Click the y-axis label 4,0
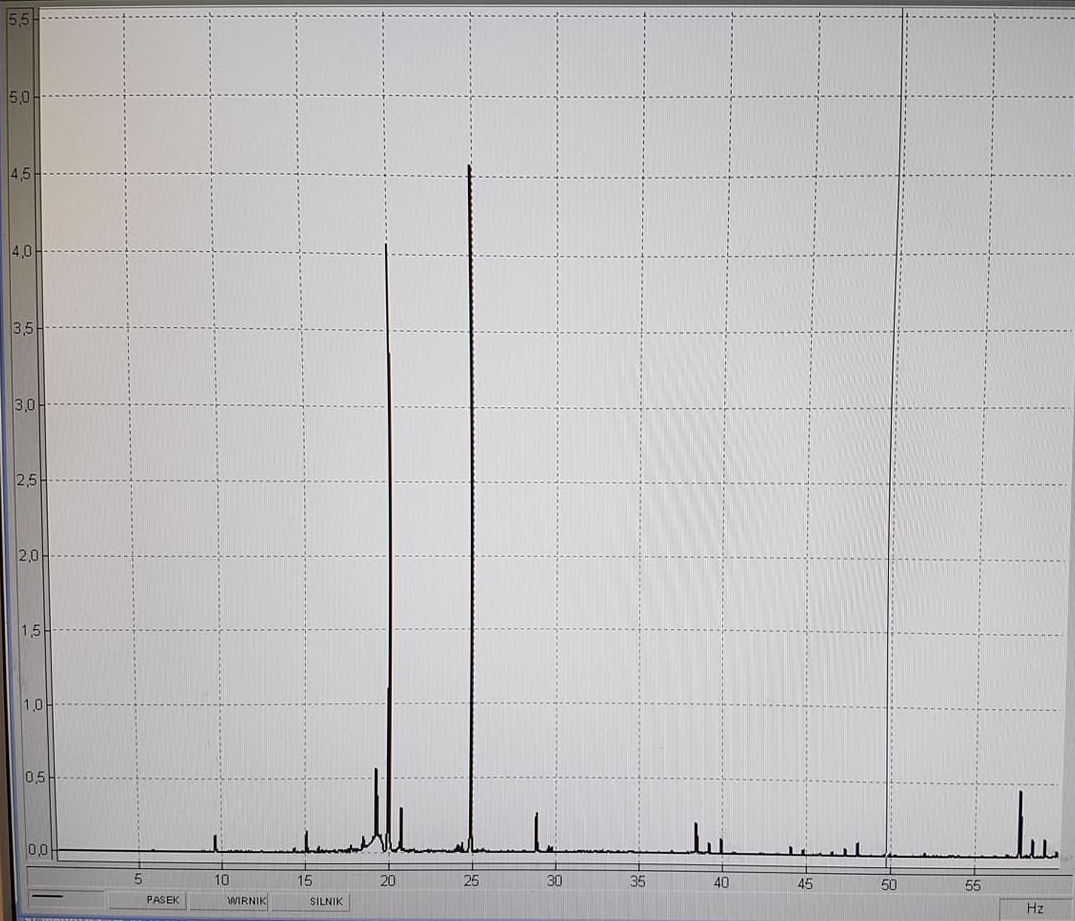 pyautogui.click(x=22, y=252)
